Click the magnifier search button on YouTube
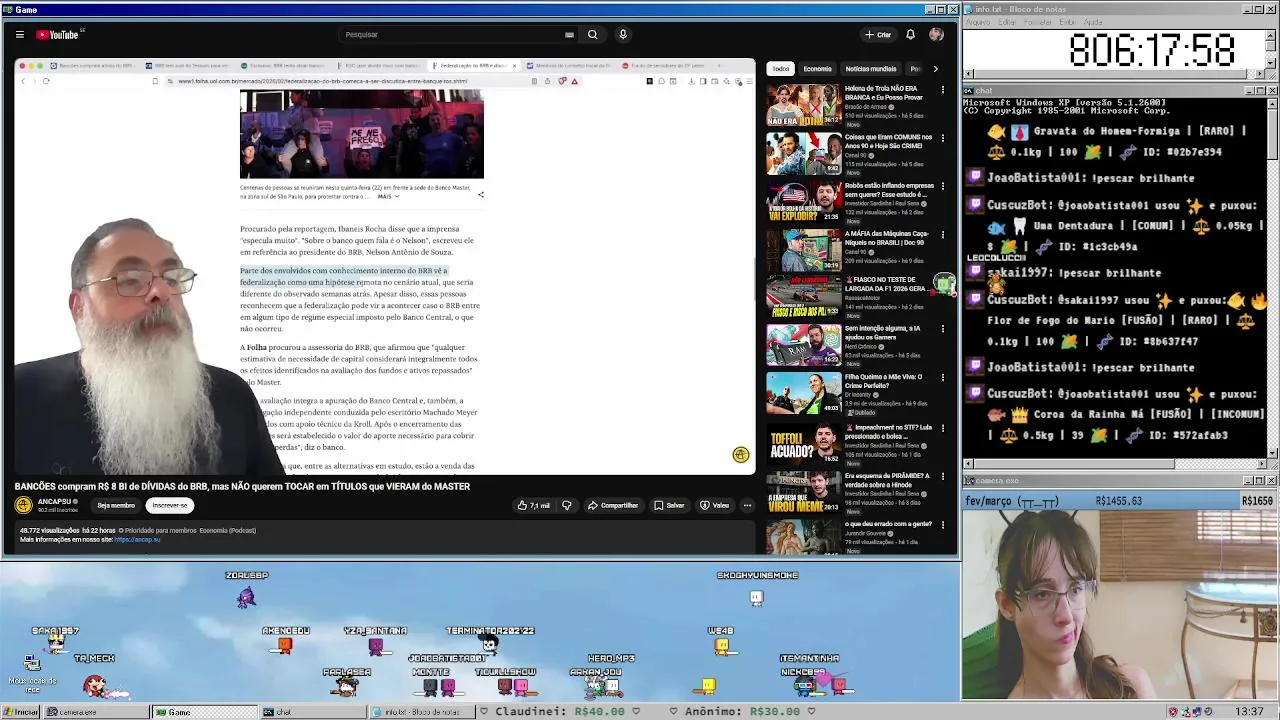Screen dimensions: 1280x720 [592, 34]
